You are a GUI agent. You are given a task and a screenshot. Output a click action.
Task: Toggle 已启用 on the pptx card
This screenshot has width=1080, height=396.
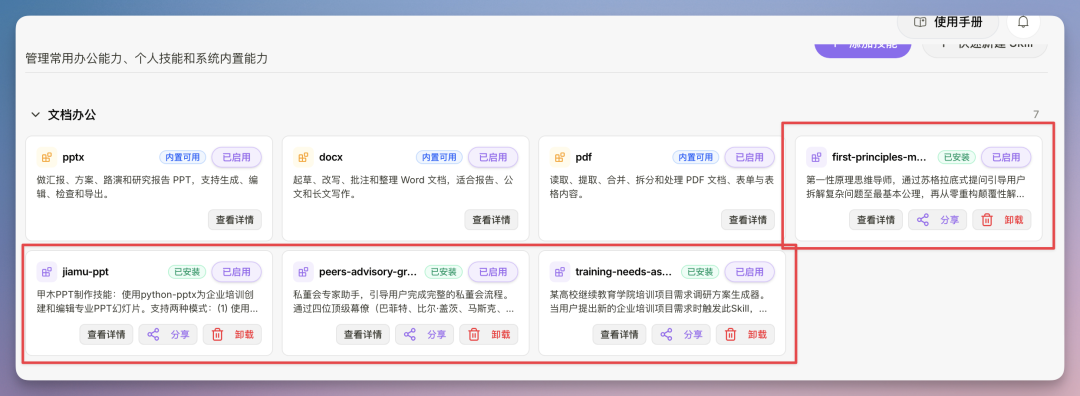(236, 157)
